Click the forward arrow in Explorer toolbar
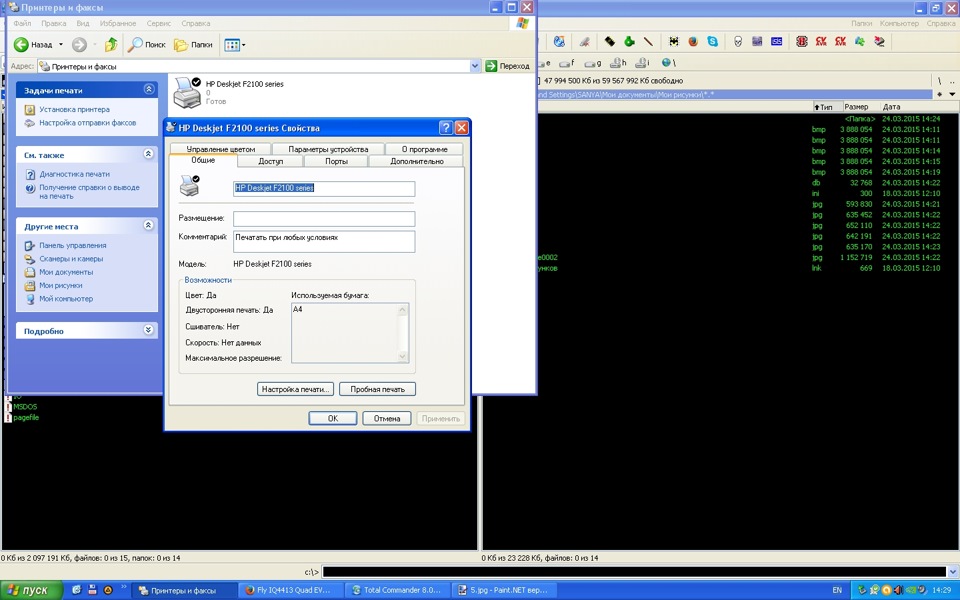The width and height of the screenshot is (960, 600). 79,44
